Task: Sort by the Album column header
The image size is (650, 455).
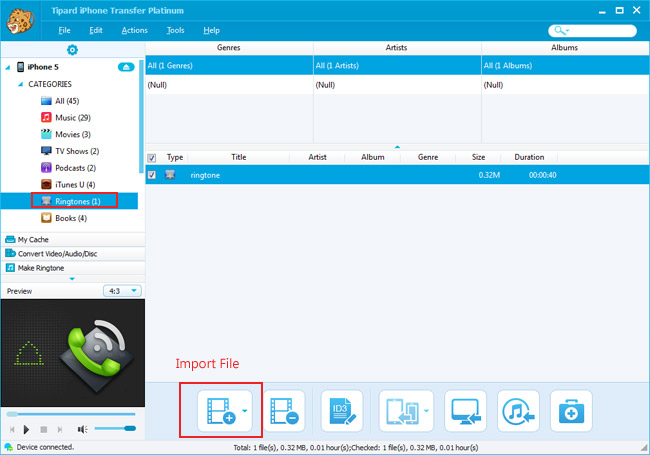Action: point(373,157)
